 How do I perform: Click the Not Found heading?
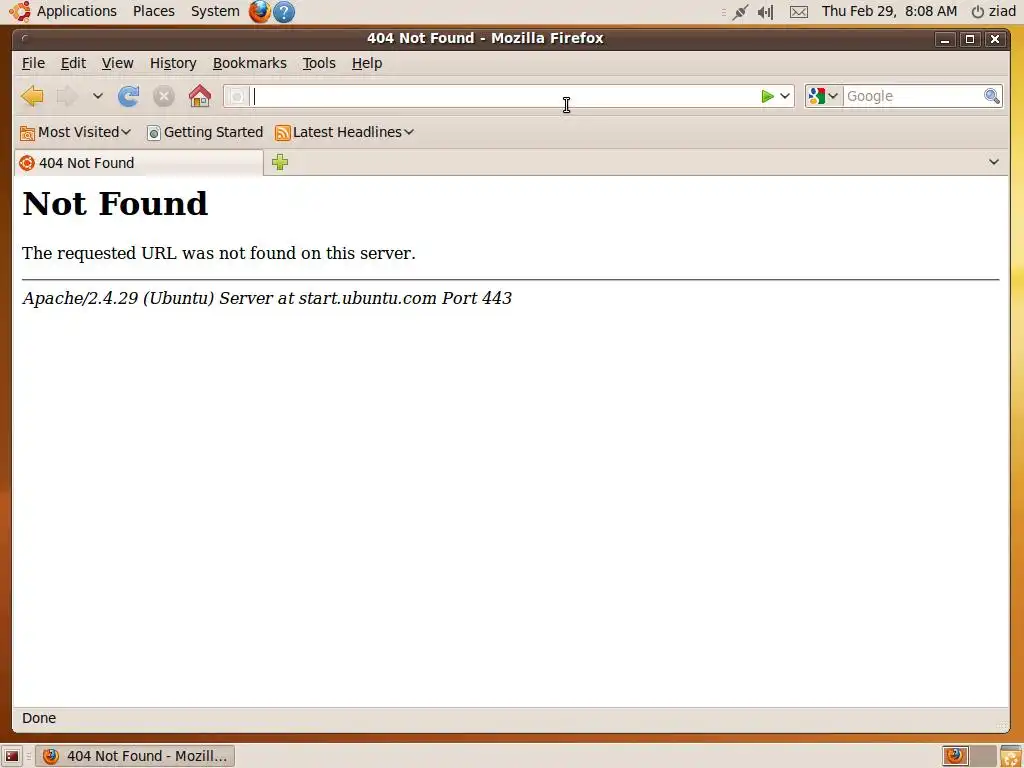pyautogui.click(x=115, y=203)
